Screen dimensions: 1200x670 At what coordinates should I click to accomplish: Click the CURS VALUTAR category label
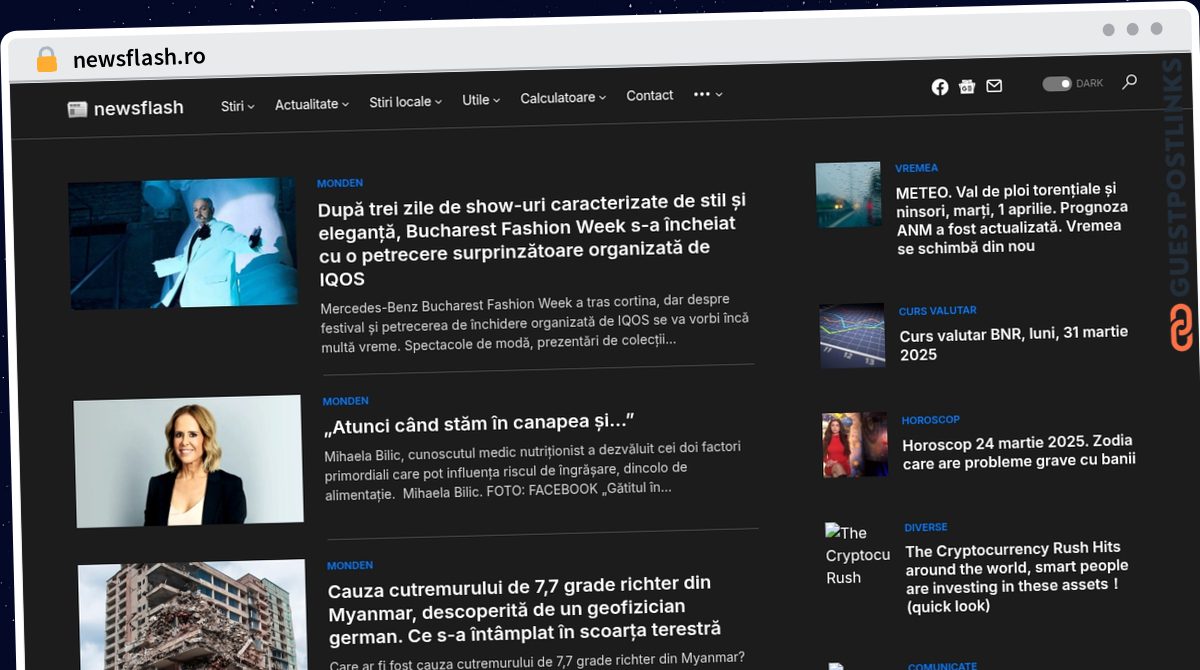tap(938, 311)
